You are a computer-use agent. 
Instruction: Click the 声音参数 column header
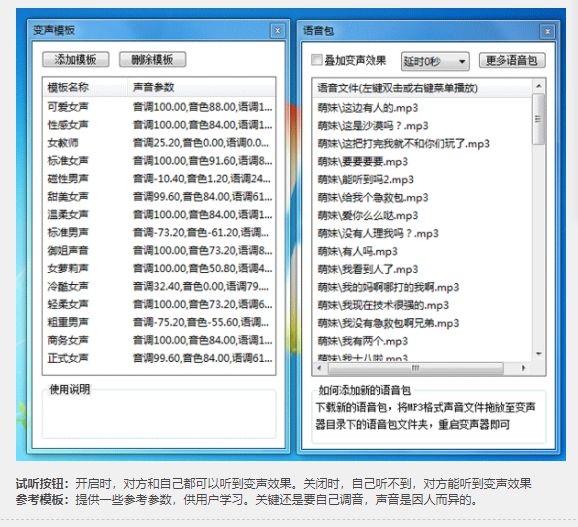[201, 87]
